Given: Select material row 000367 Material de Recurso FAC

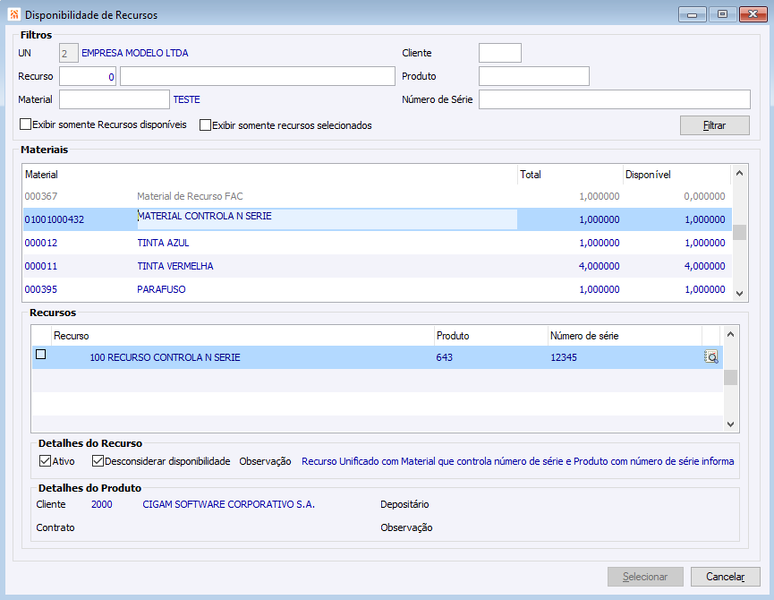Looking at the screenshot, I should 378,196.
